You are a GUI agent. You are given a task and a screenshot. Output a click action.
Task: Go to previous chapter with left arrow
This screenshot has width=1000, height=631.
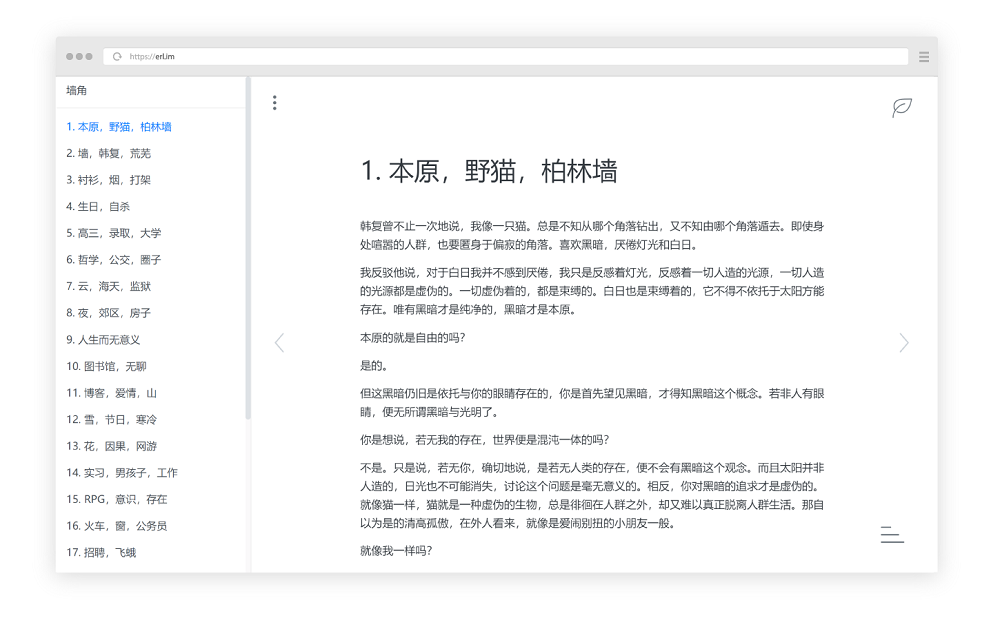[279, 343]
